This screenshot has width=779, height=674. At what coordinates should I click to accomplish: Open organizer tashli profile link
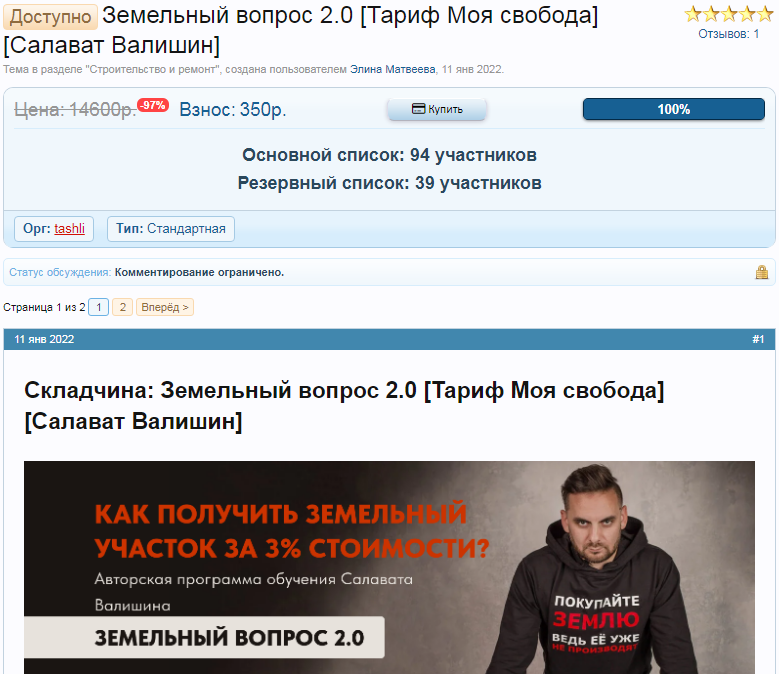[70, 228]
